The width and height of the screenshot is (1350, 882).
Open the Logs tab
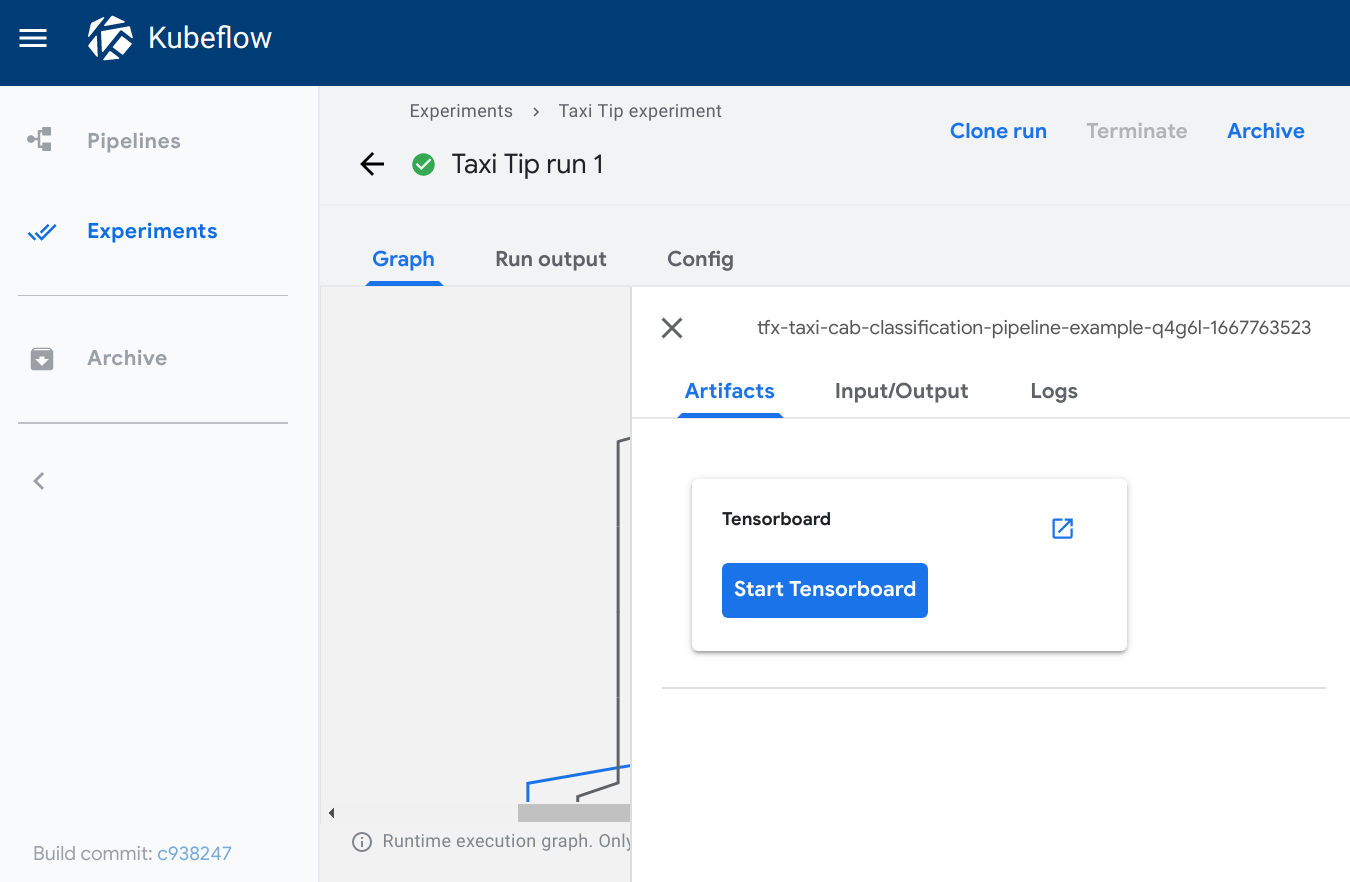pyautogui.click(x=1053, y=390)
